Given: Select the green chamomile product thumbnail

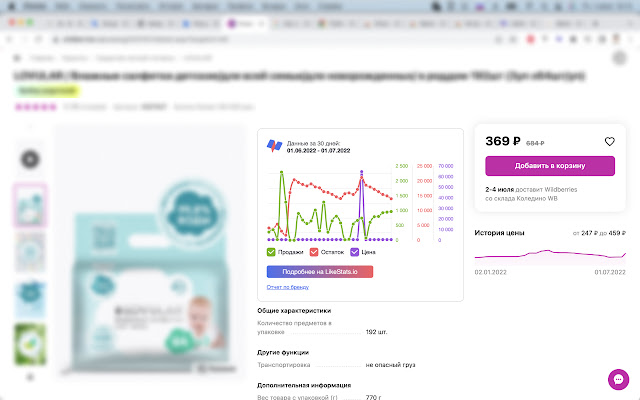Looking at the screenshot, I should tap(30, 344).
